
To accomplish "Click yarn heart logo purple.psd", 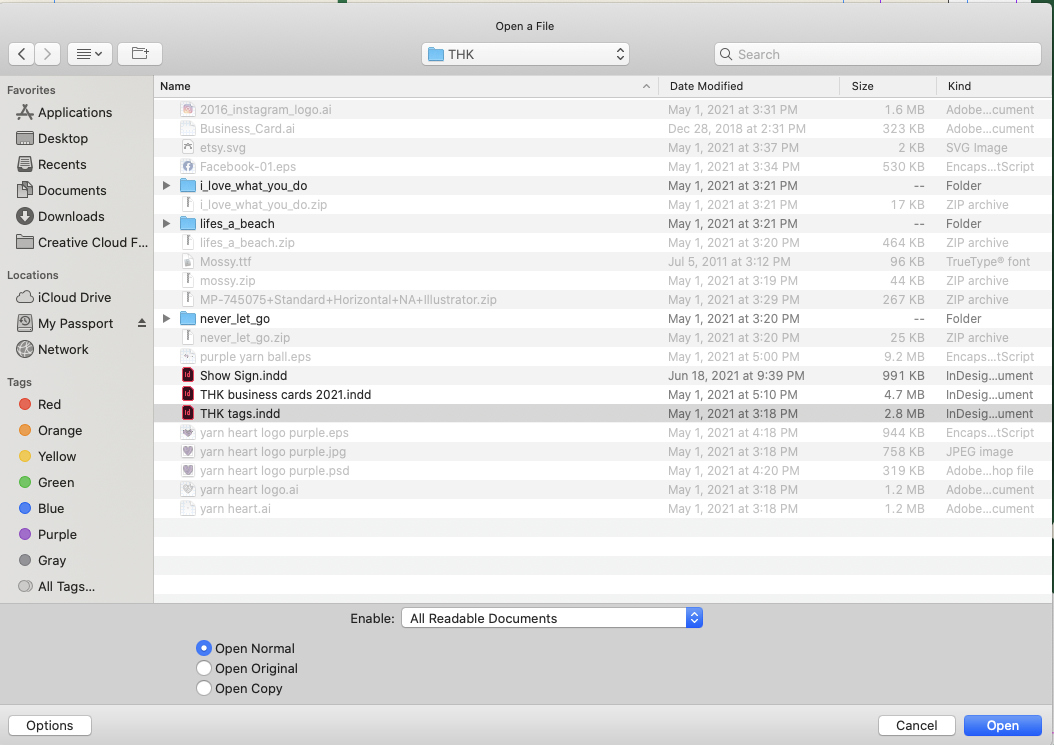I will tap(274, 471).
